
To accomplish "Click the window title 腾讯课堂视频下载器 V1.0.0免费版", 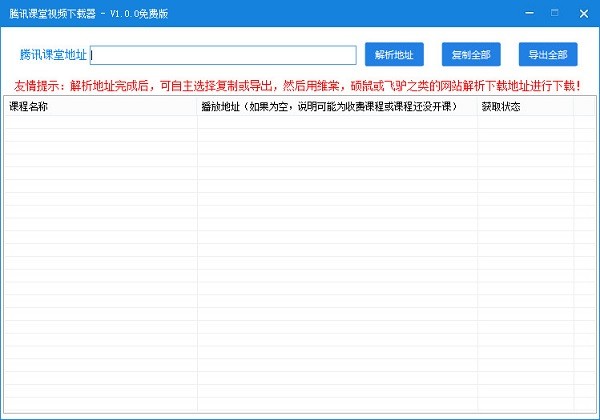I will pos(89,14).
